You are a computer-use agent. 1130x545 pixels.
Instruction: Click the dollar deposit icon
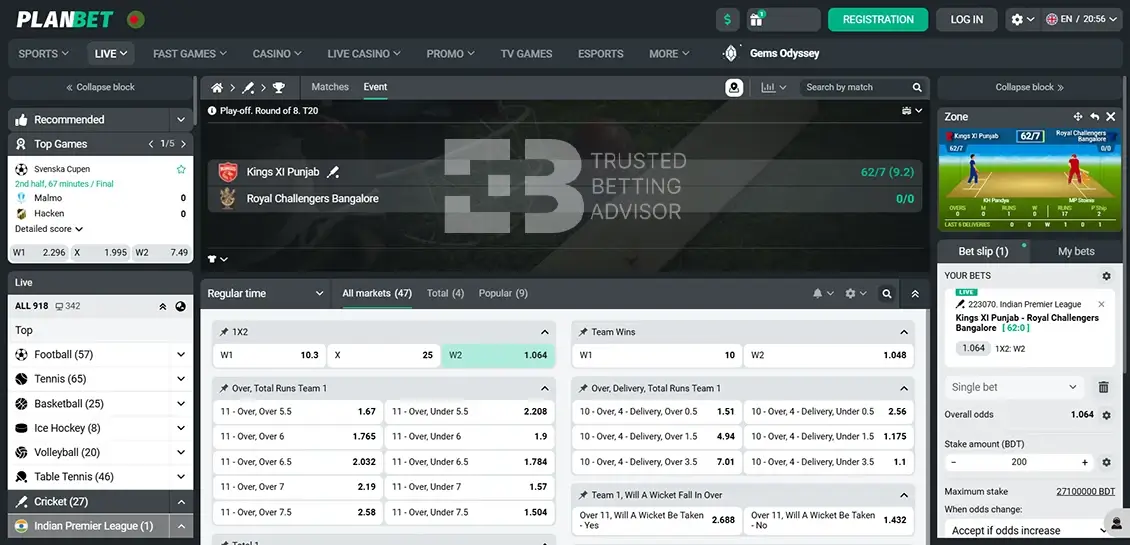727,19
